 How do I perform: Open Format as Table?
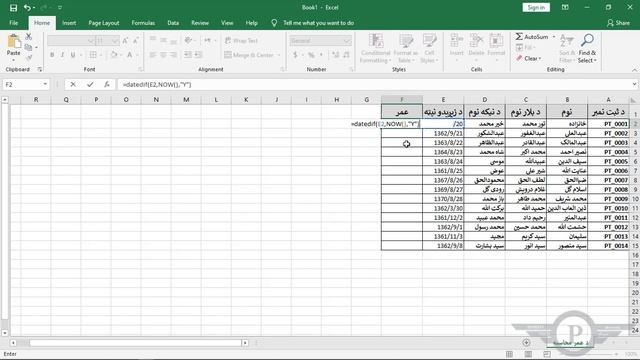click(x=405, y=48)
